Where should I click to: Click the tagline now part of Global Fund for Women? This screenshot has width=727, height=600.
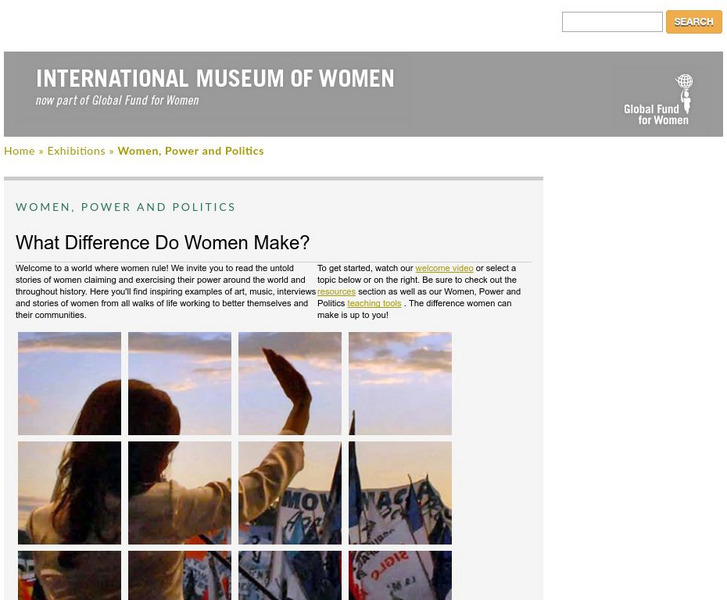117,101
